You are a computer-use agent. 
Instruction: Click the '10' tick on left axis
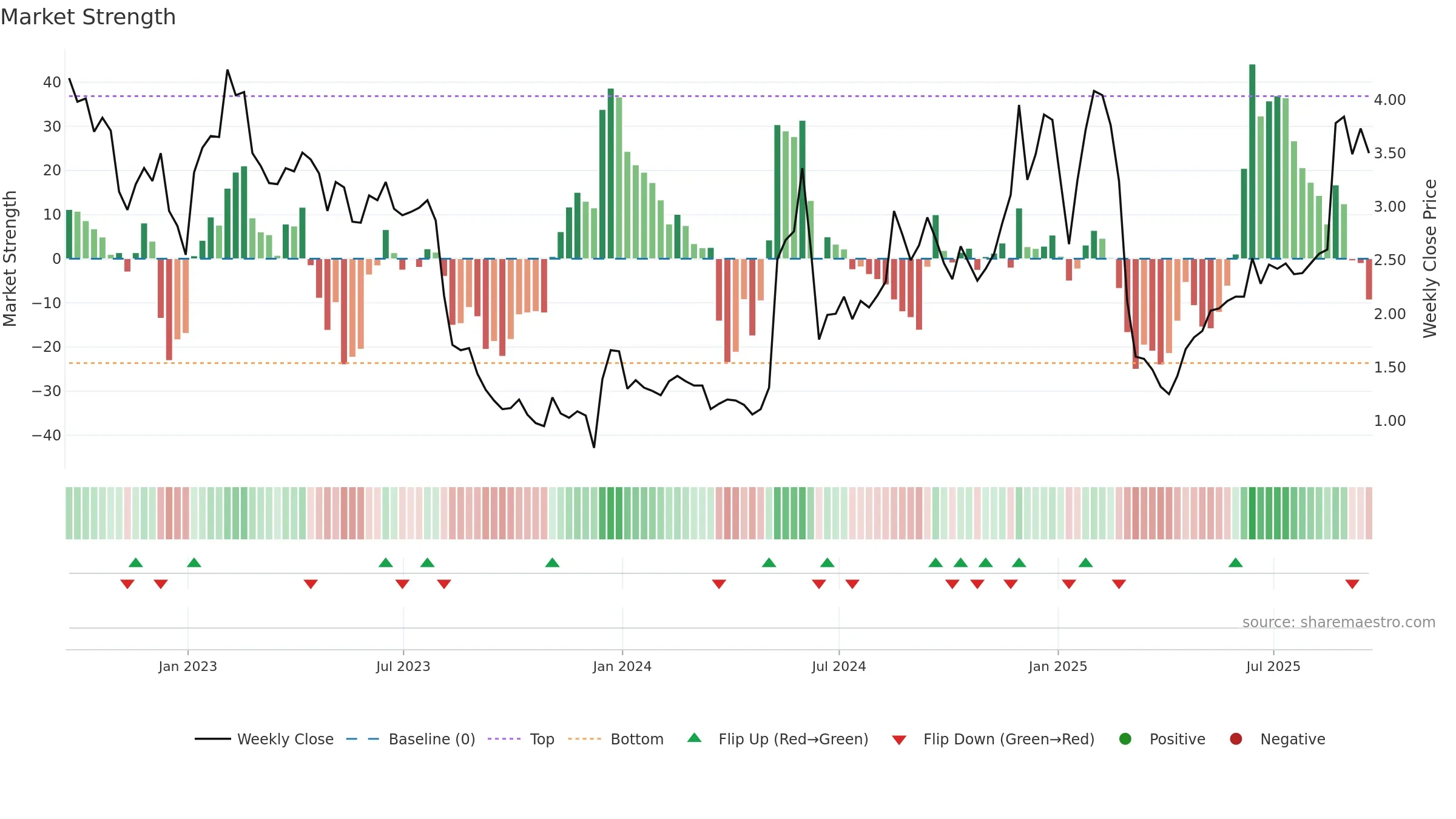click(x=52, y=214)
